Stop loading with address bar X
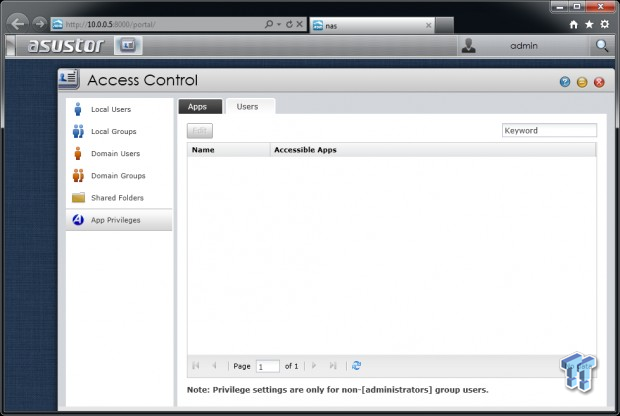This screenshot has height=416, width=620. (x=300, y=24)
